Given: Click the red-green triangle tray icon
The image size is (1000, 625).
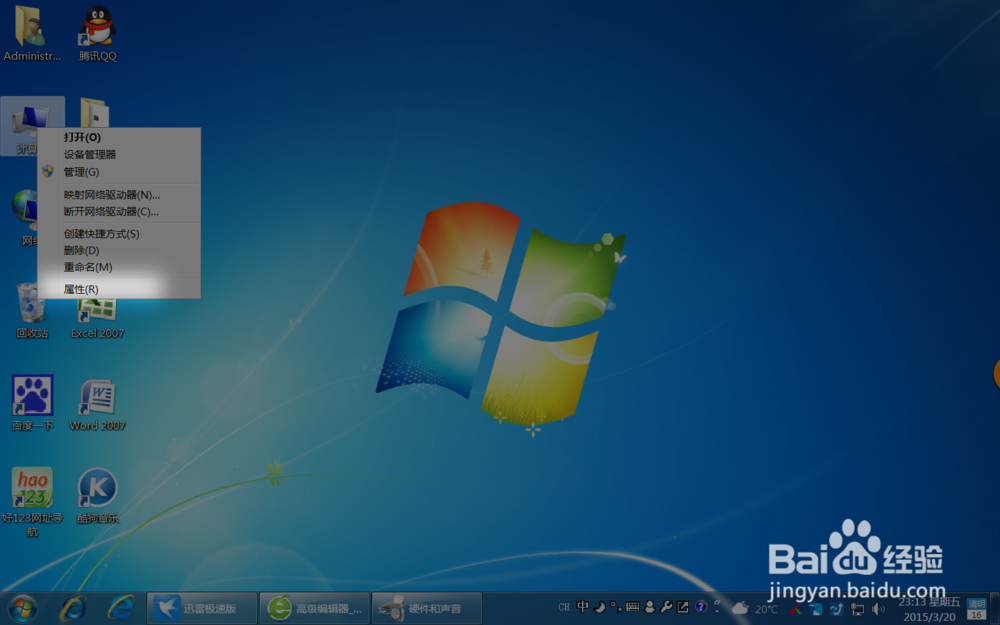Looking at the screenshot, I should (x=796, y=610).
